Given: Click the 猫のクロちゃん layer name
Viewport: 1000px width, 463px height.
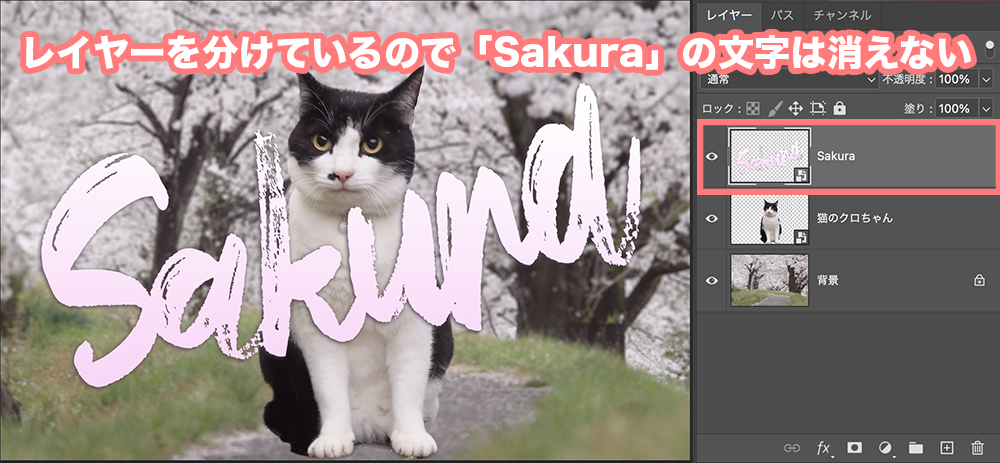Looking at the screenshot, I should (855, 218).
